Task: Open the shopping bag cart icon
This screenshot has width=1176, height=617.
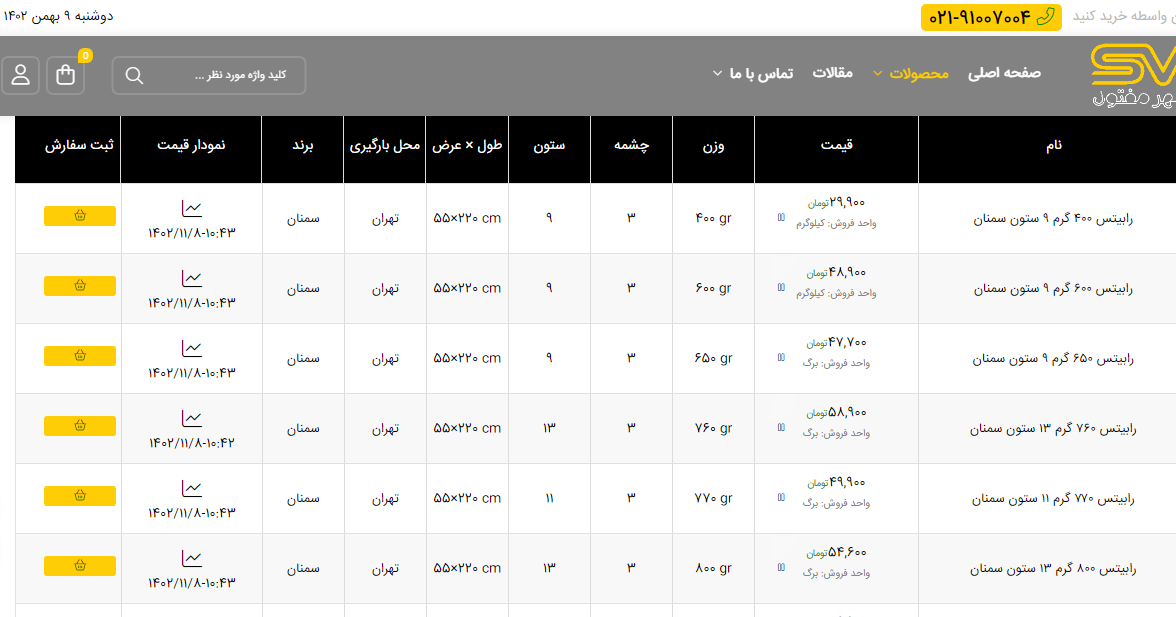Action: pyautogui.click(x=66, y=75)
